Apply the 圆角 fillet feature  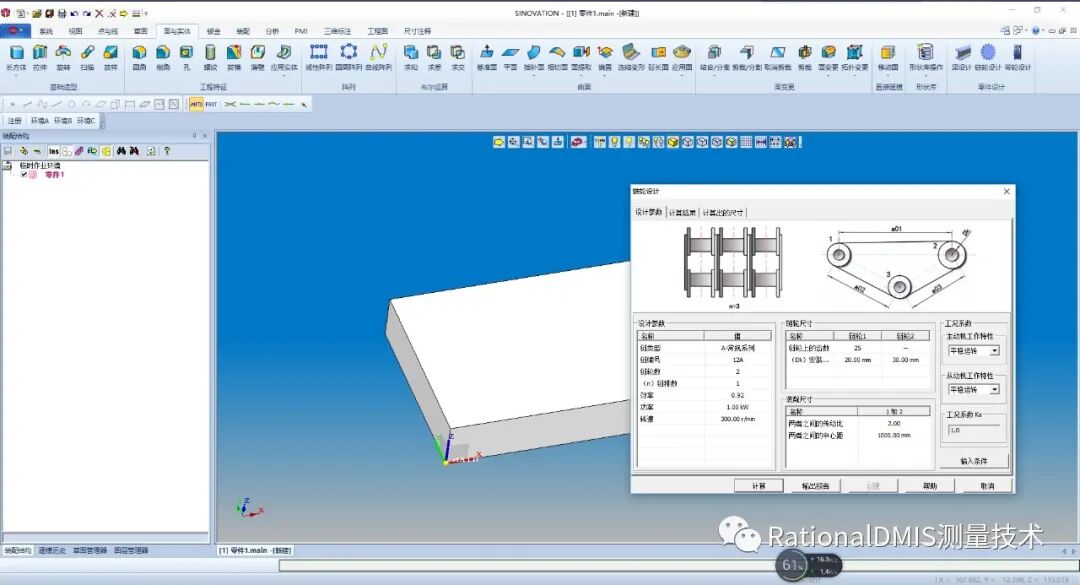(x=140, y=57)
